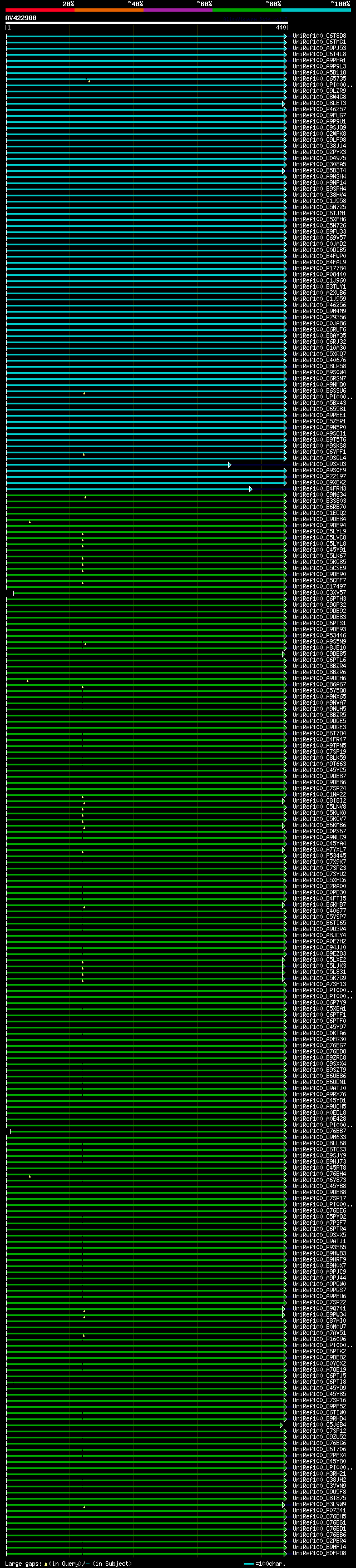Select hit UniRef100_Q6PTH3
This screenshot has width=356, height=1568.
(x=319, y=599)
